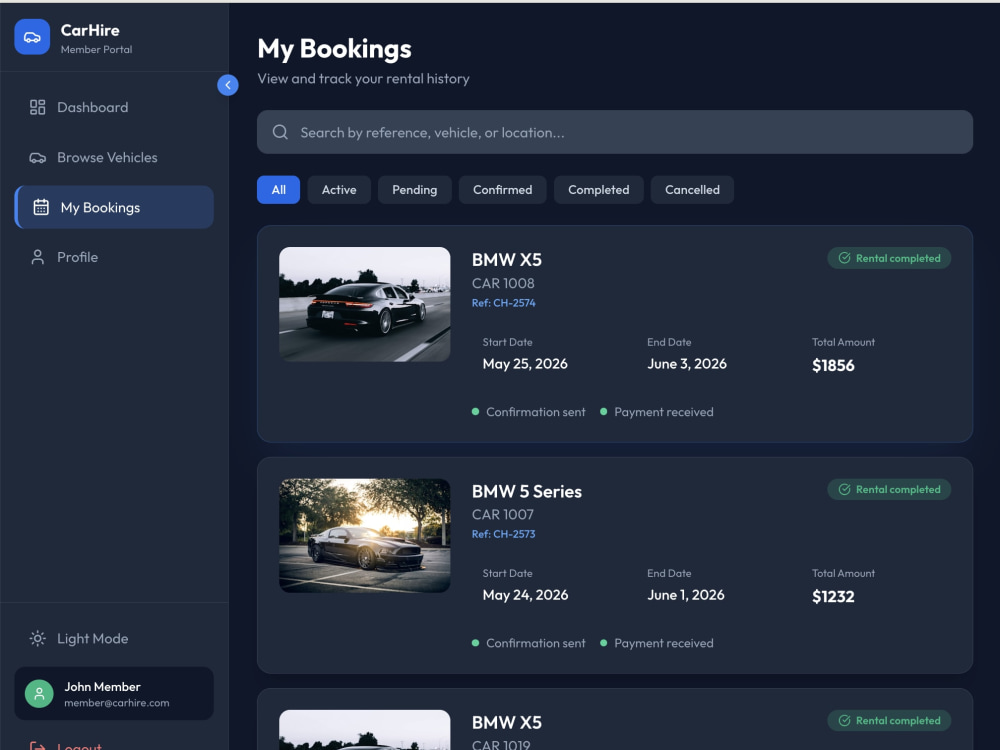
Task: Click Rental completed badge on CAR 1008
Action: click(x=889, y=258)
